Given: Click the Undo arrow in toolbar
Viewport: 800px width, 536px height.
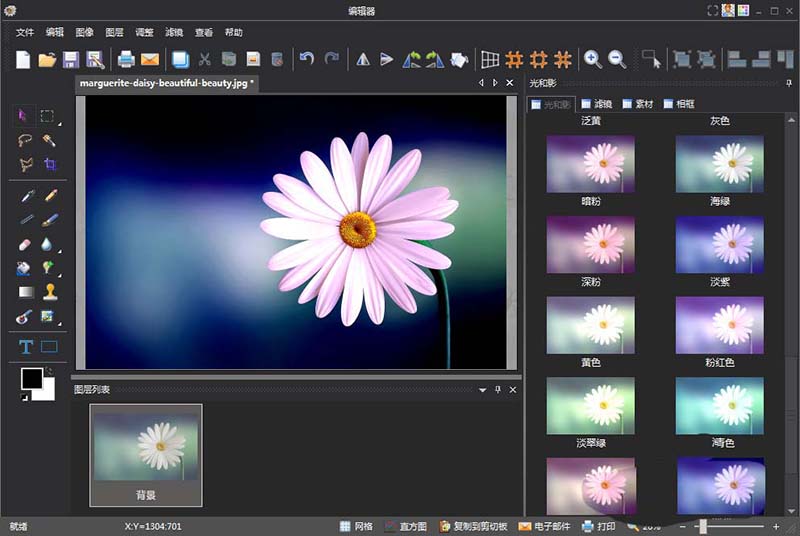Looking at the screenshot, I should coord(307,59).
